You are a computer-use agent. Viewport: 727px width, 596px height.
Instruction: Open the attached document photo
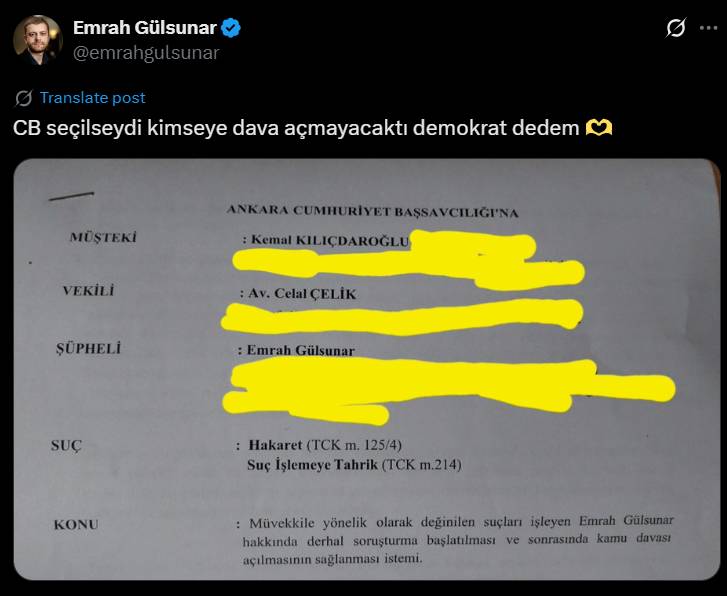(366, 369)
